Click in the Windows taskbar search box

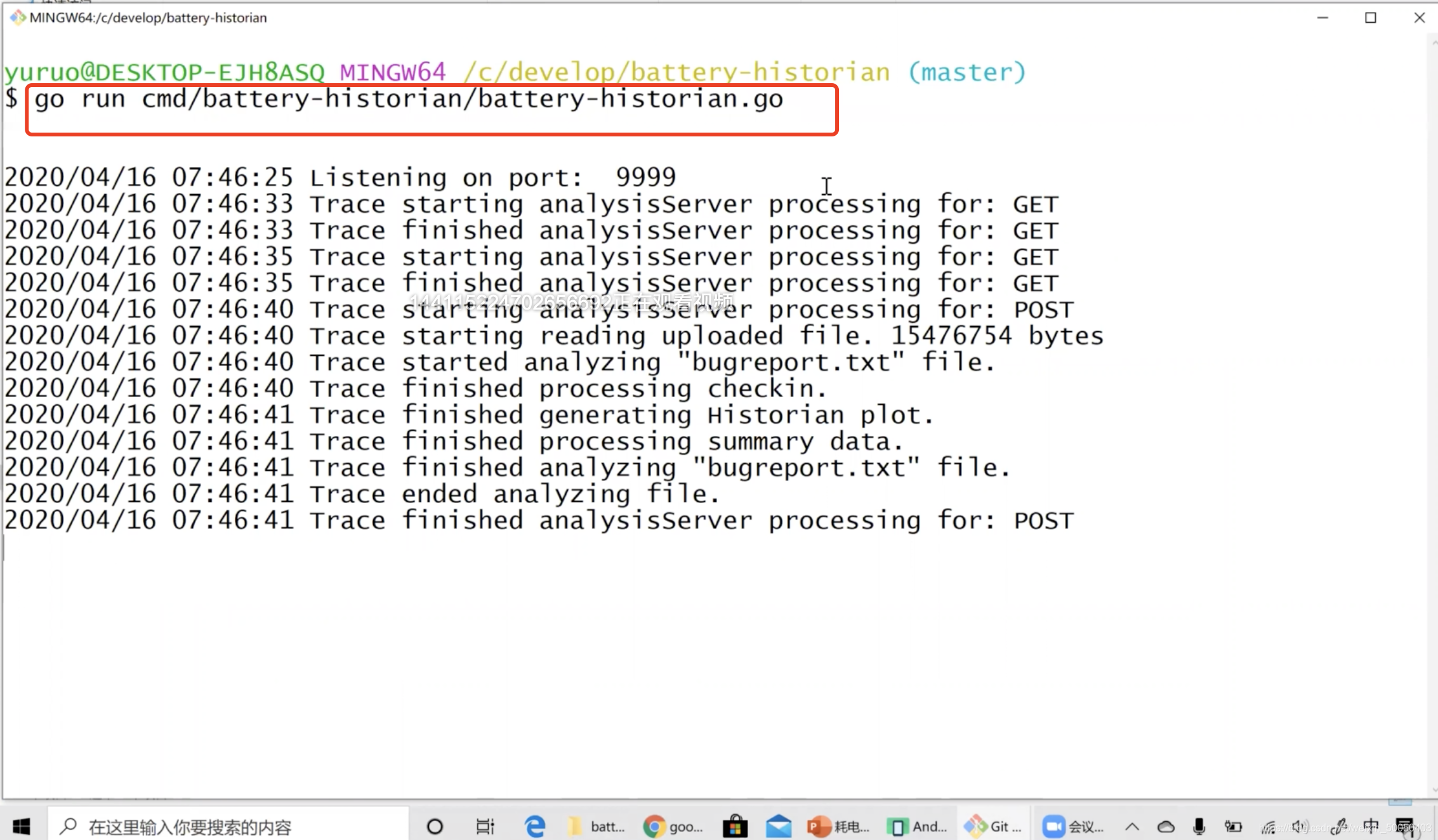tap(228, 826)
